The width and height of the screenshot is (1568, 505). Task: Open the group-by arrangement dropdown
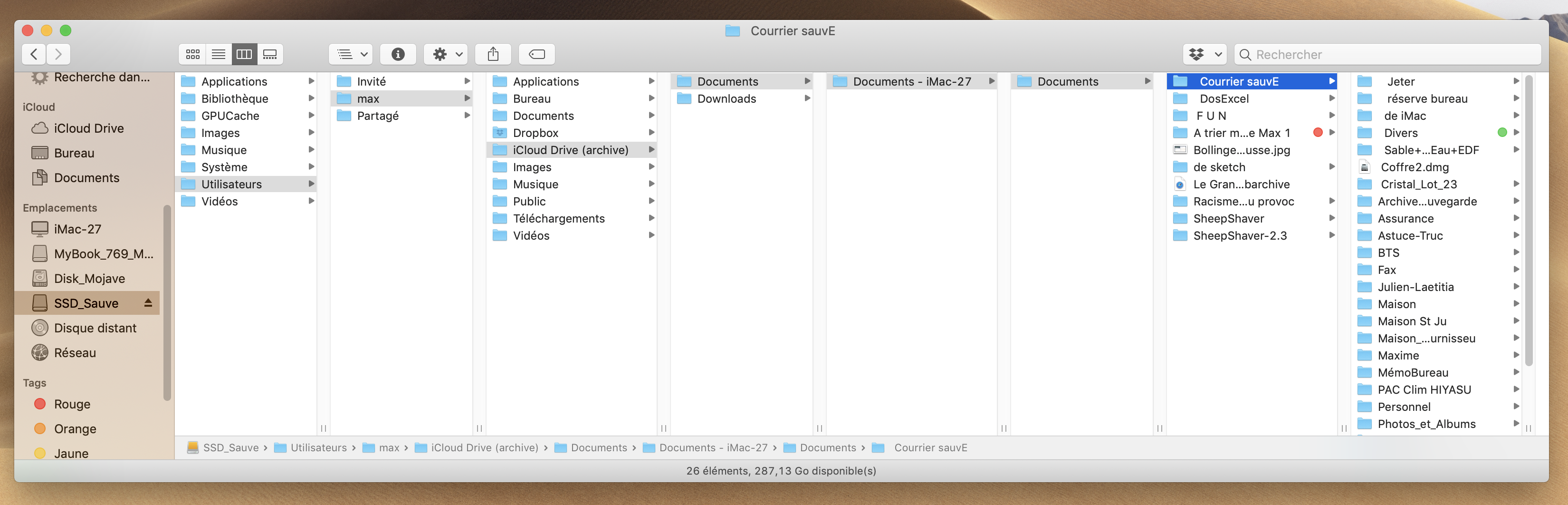[351, 54]
